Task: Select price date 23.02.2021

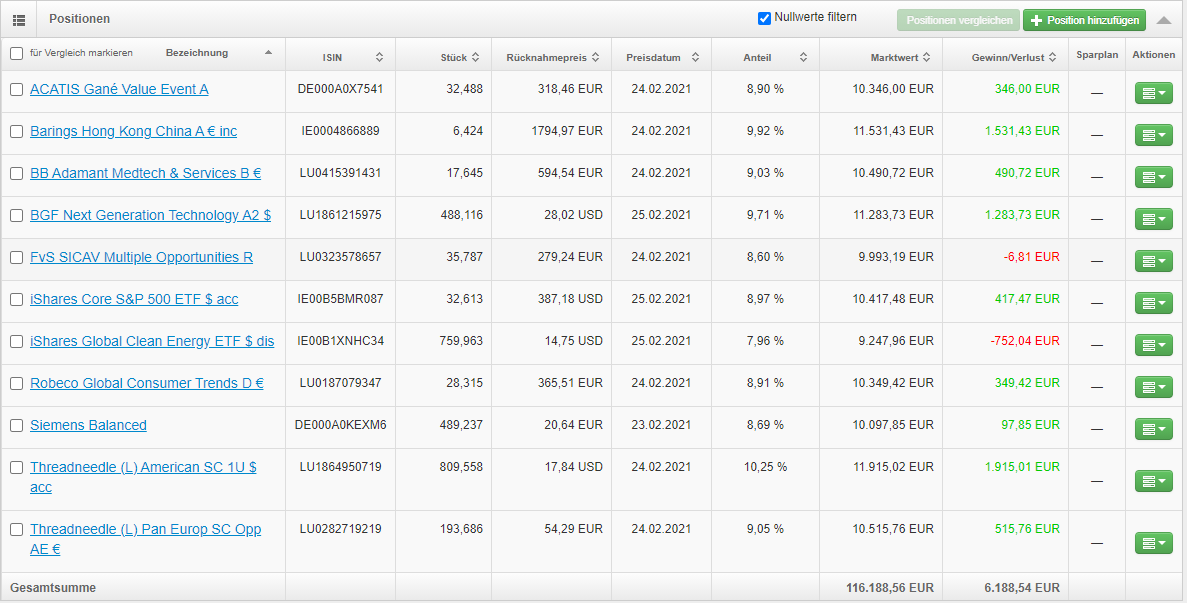Action: tap(661, 424)
